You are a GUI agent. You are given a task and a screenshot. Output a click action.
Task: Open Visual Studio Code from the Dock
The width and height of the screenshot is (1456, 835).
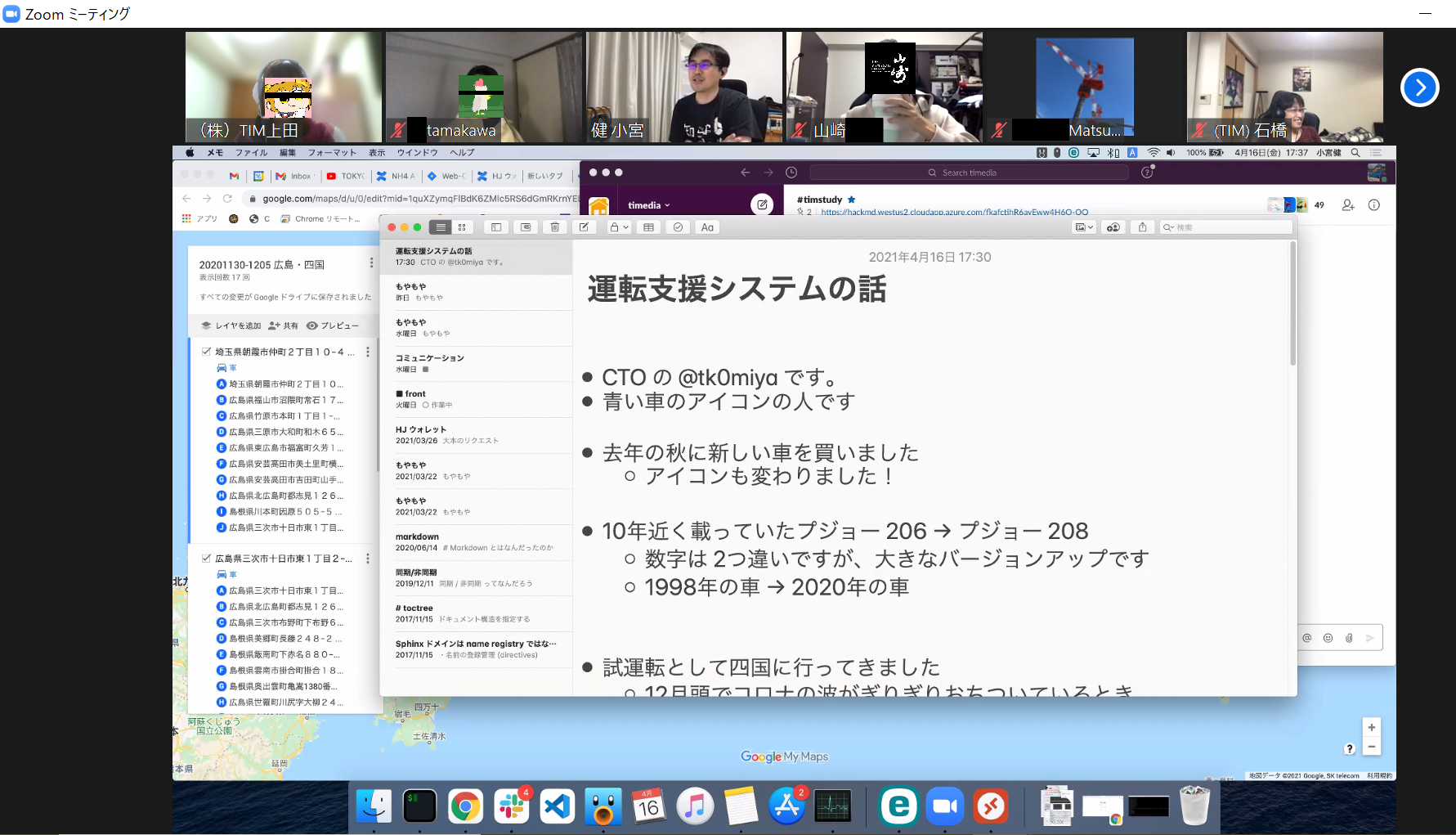tap(557, 807)
